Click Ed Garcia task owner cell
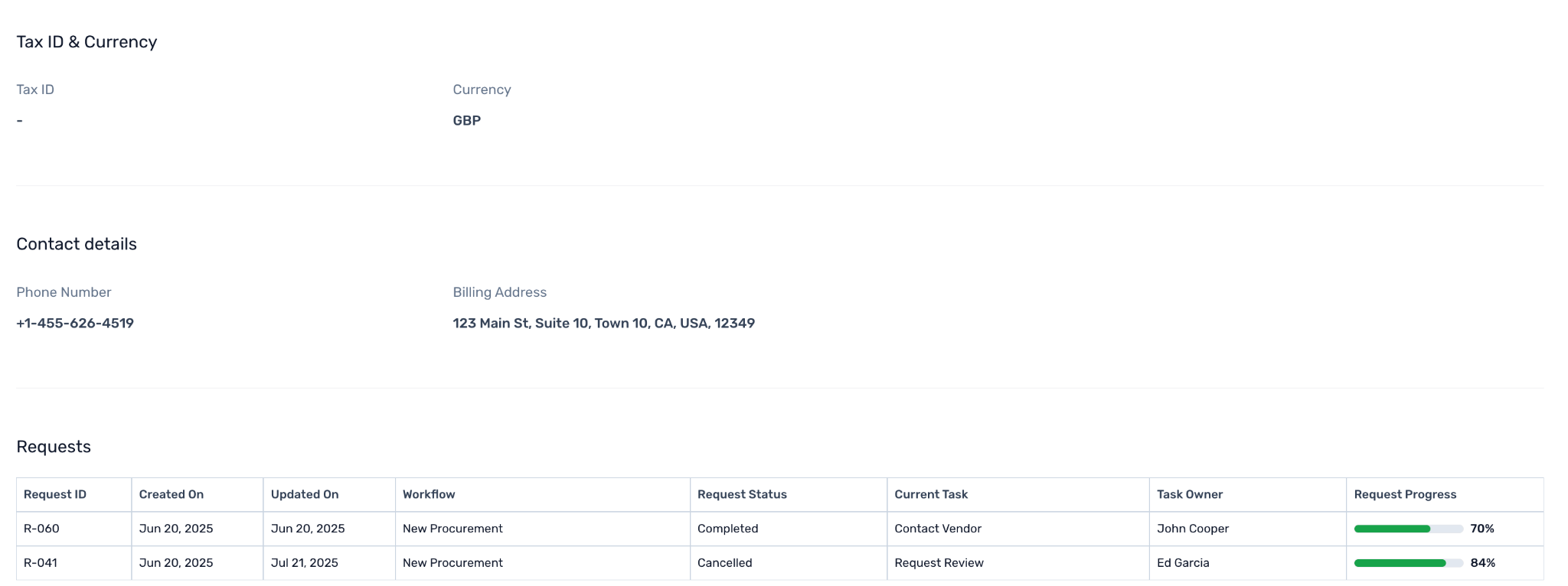Viewport: 1568px width, 586px height. click(x=1248, y=563)
